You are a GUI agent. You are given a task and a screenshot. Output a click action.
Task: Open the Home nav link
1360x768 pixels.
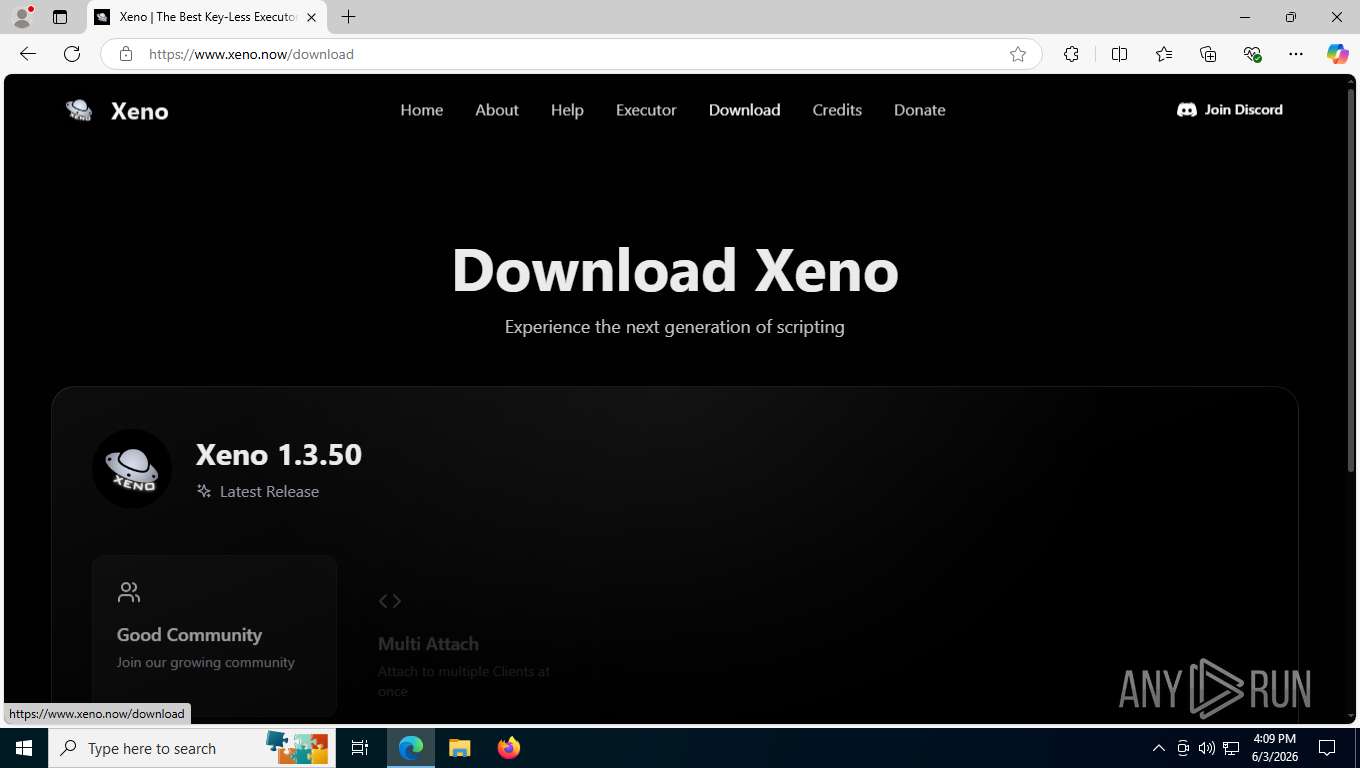(x=422, y=110)
